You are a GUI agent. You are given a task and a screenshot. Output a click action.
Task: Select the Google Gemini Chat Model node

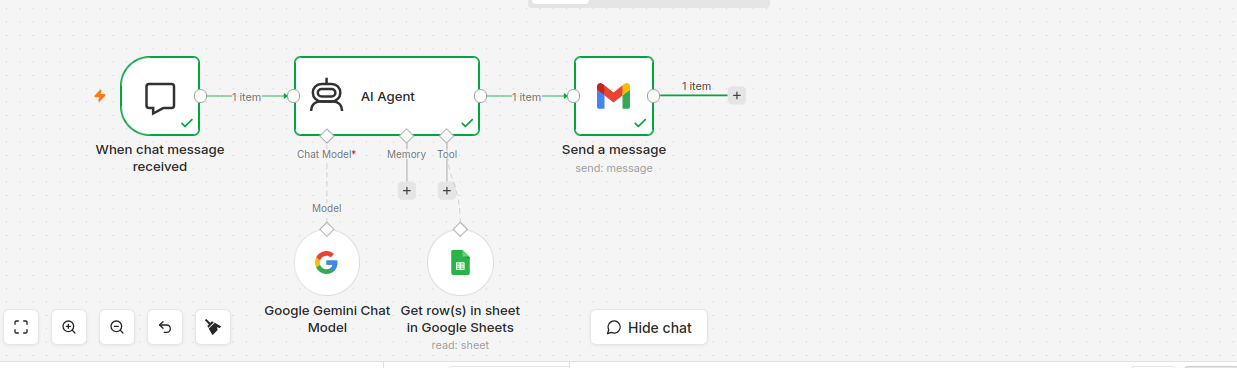click(x=327, y=263)
